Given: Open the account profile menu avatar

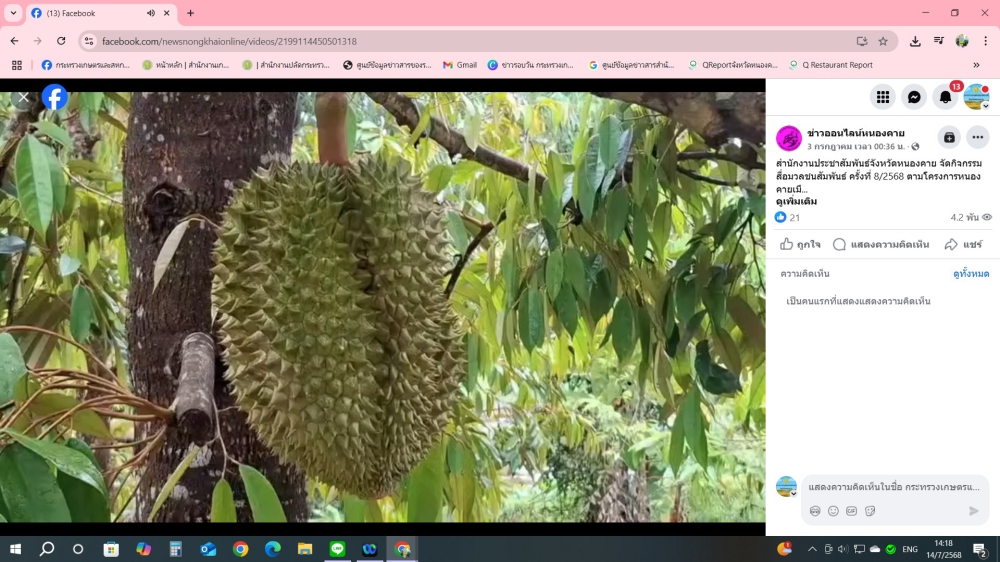Looking at the screenshot, I should tap(976, 97).
